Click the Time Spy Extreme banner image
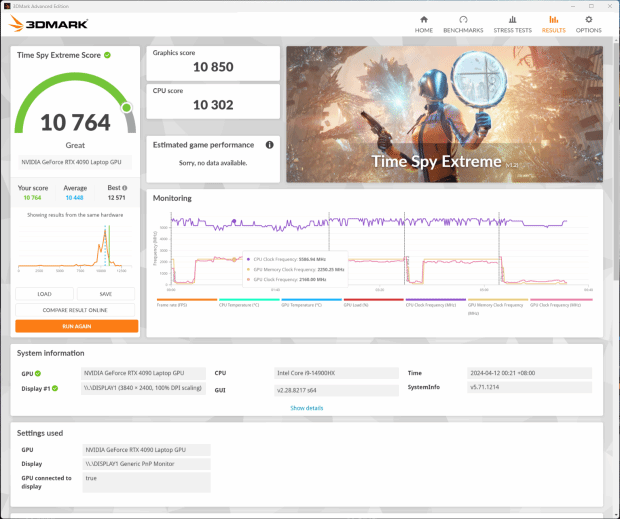This screenshot has height=519, width=620. [444, 114]
